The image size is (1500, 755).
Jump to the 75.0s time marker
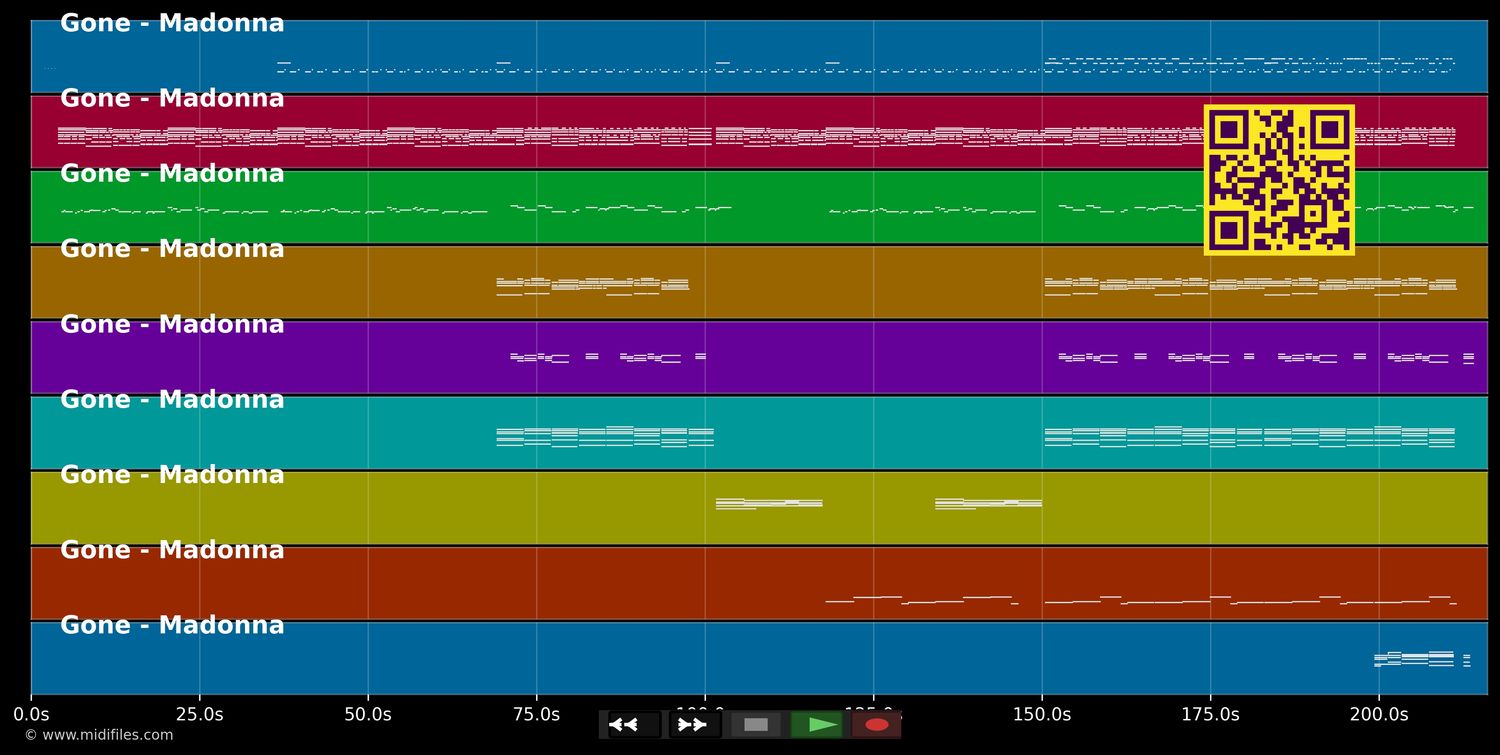[536, 715]
